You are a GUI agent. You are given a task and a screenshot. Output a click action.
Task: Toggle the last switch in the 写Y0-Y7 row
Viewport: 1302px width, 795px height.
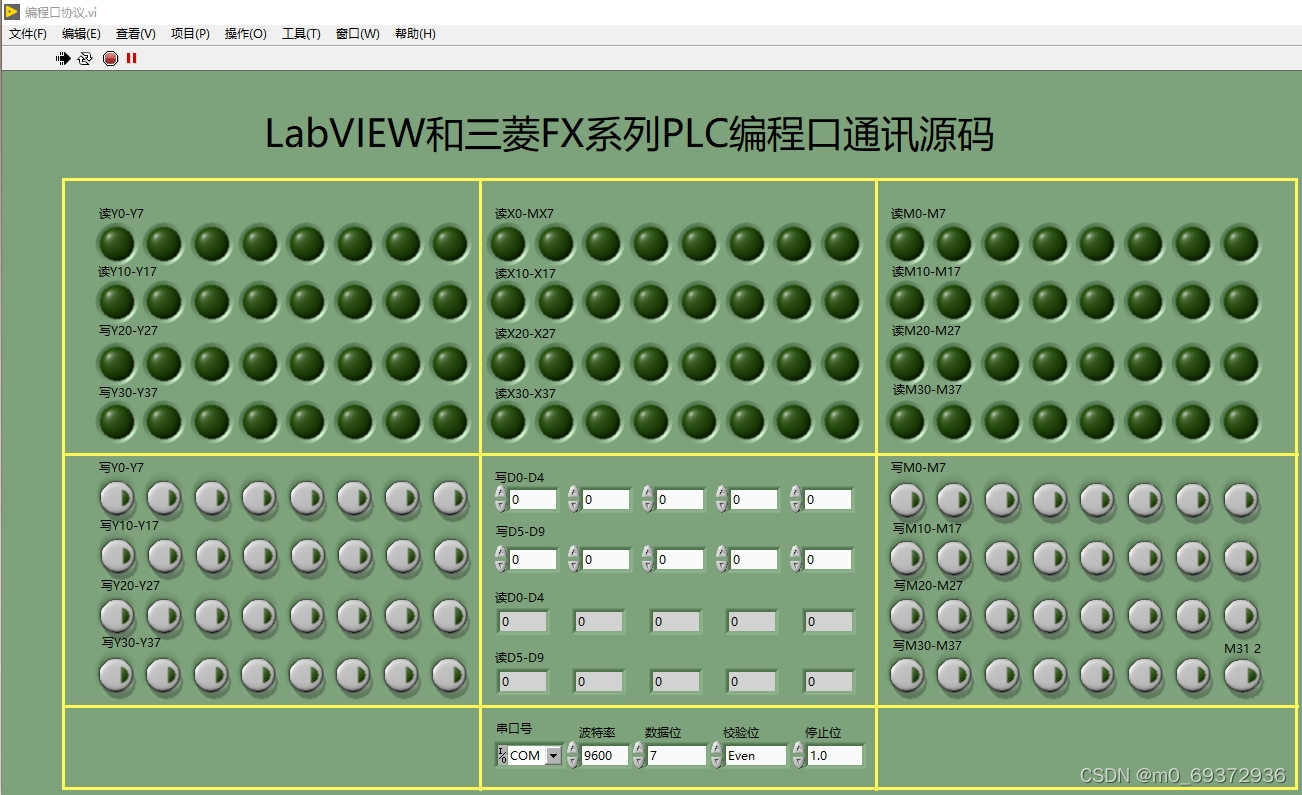pos(450,497)
